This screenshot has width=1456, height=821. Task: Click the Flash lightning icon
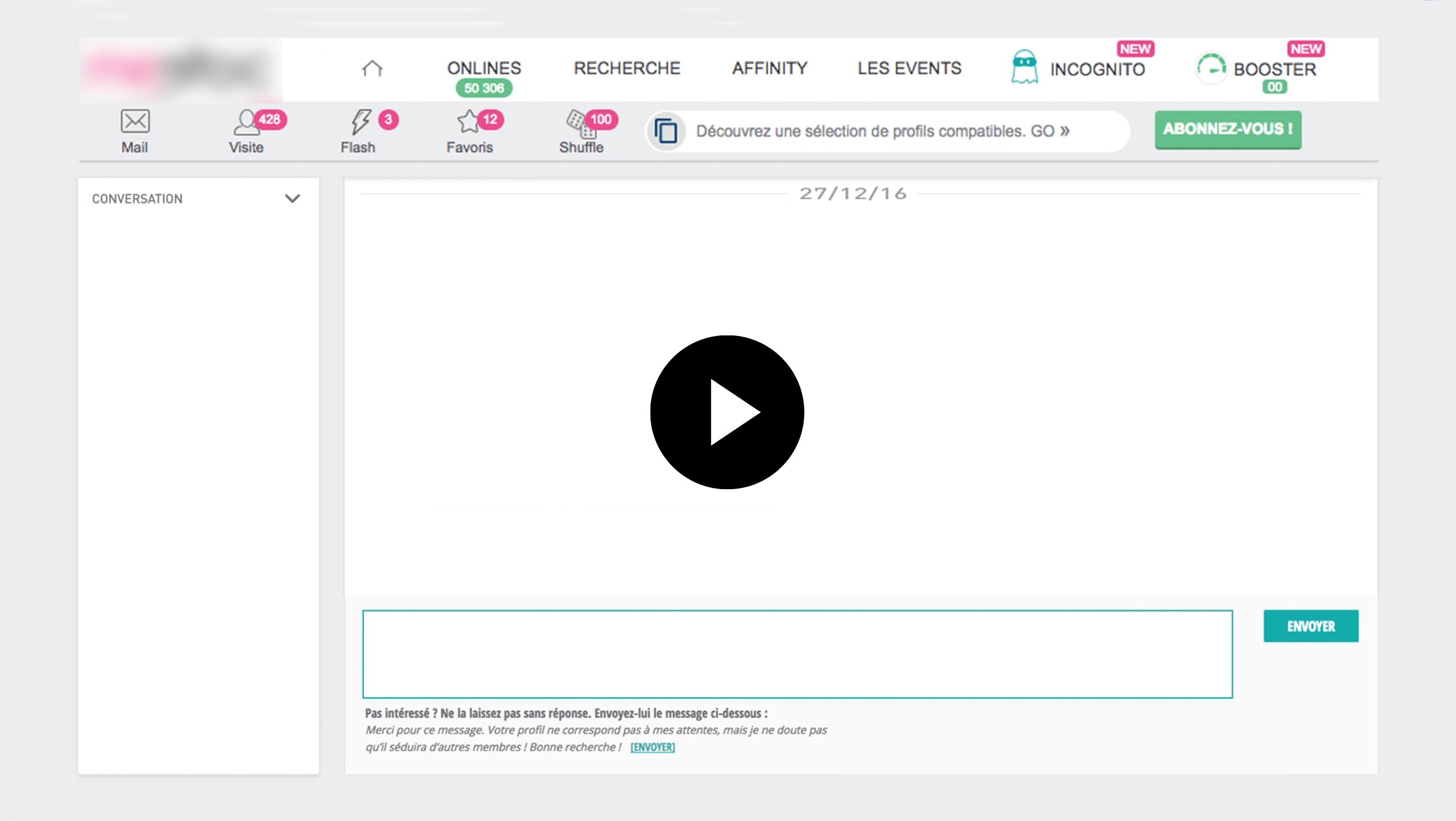pyautogui.click(x=360, y=121)
